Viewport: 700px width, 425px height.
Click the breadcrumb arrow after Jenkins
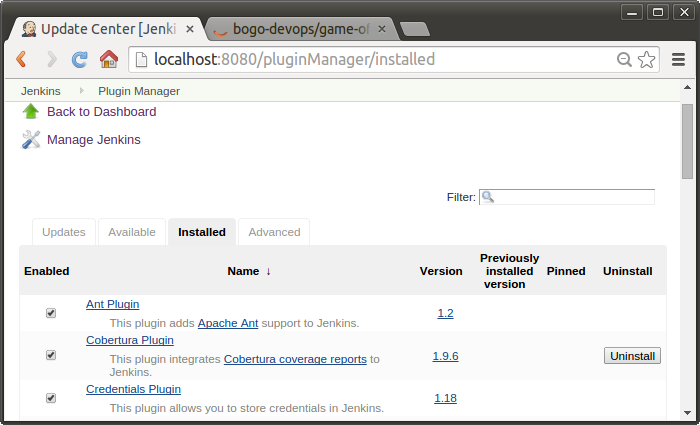click(x=82, y=91)
